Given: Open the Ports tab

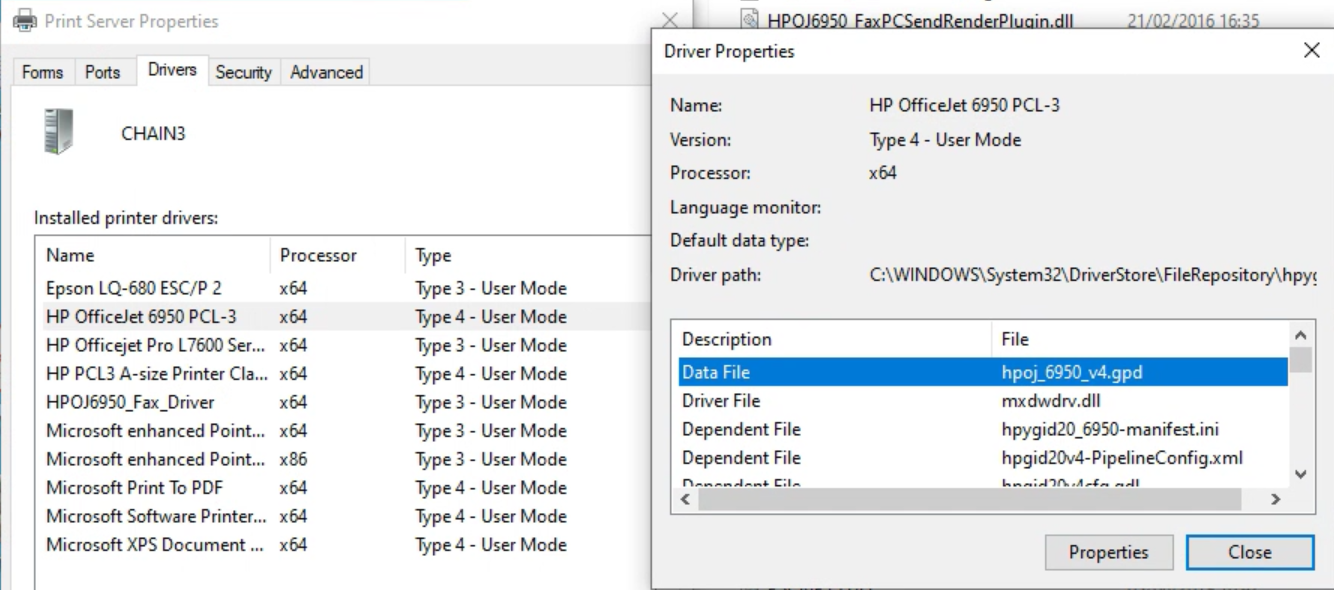Looking at the screenshot, I should coord(102,72).
